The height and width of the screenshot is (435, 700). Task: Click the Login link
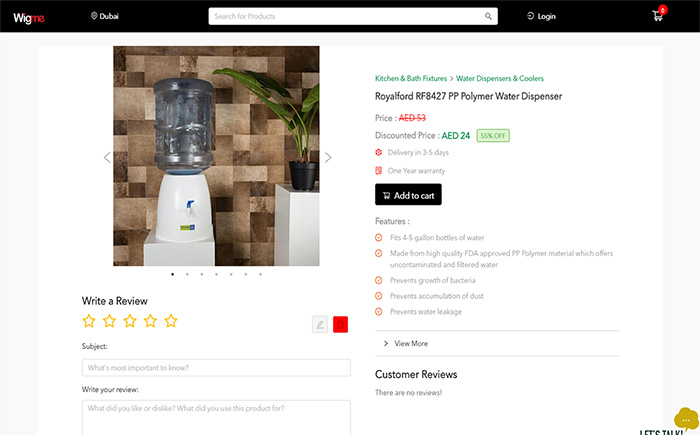point(541,16)
